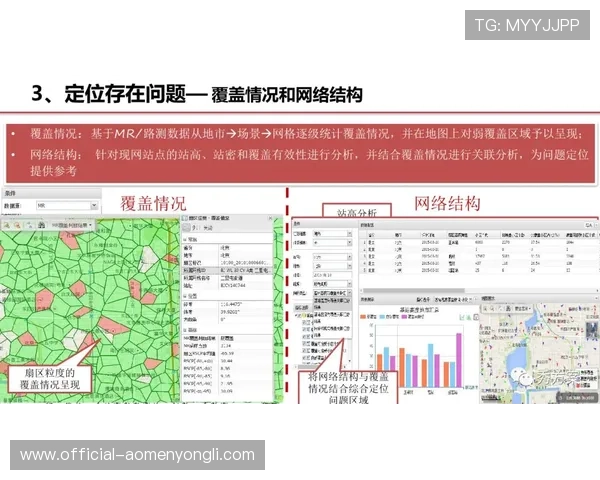Select zoom-out icon on network structure map
600x480 pixels.
tap(492, 308)
